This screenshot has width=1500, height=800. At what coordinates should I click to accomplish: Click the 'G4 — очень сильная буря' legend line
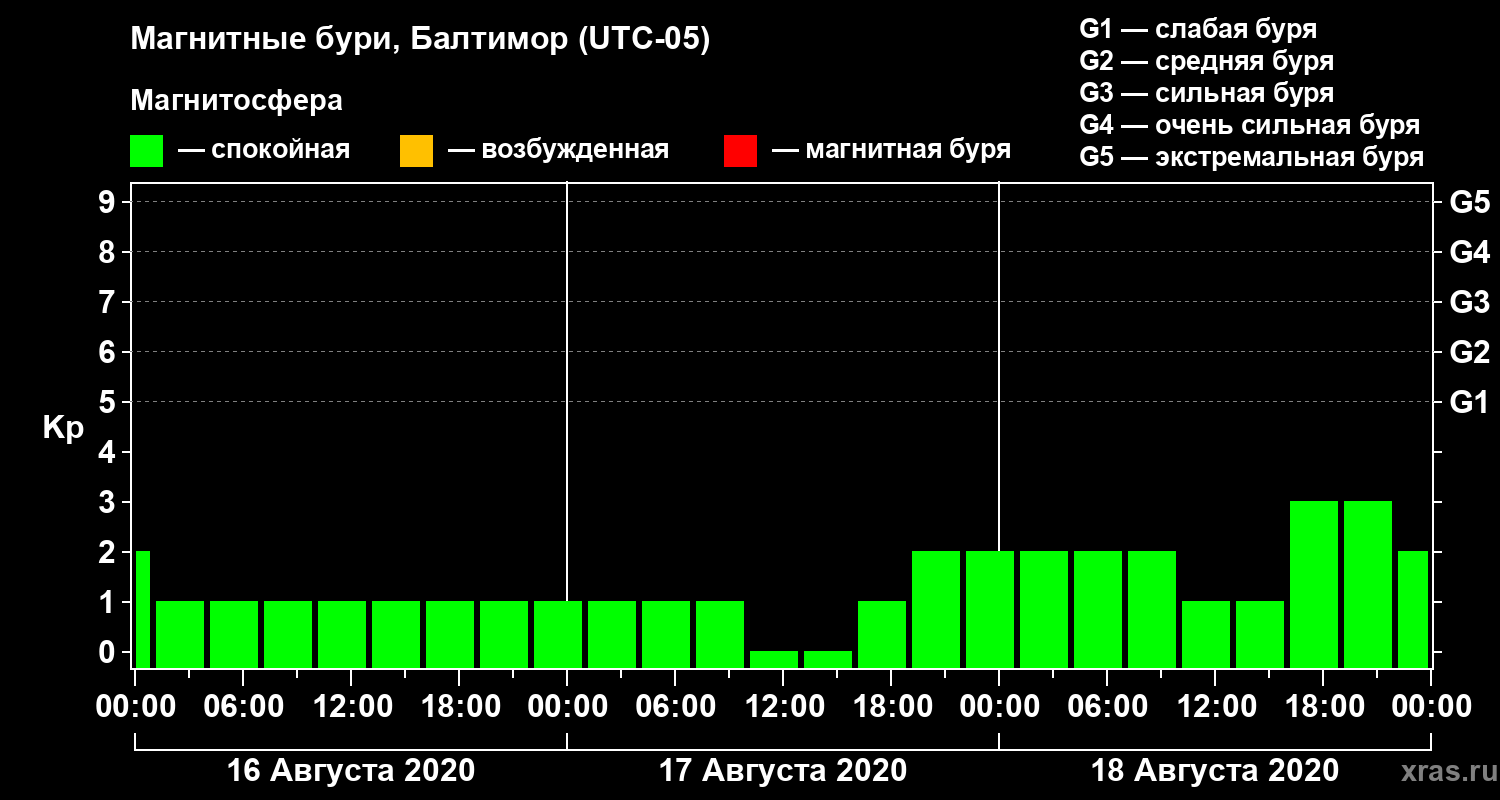point(1249,125)
